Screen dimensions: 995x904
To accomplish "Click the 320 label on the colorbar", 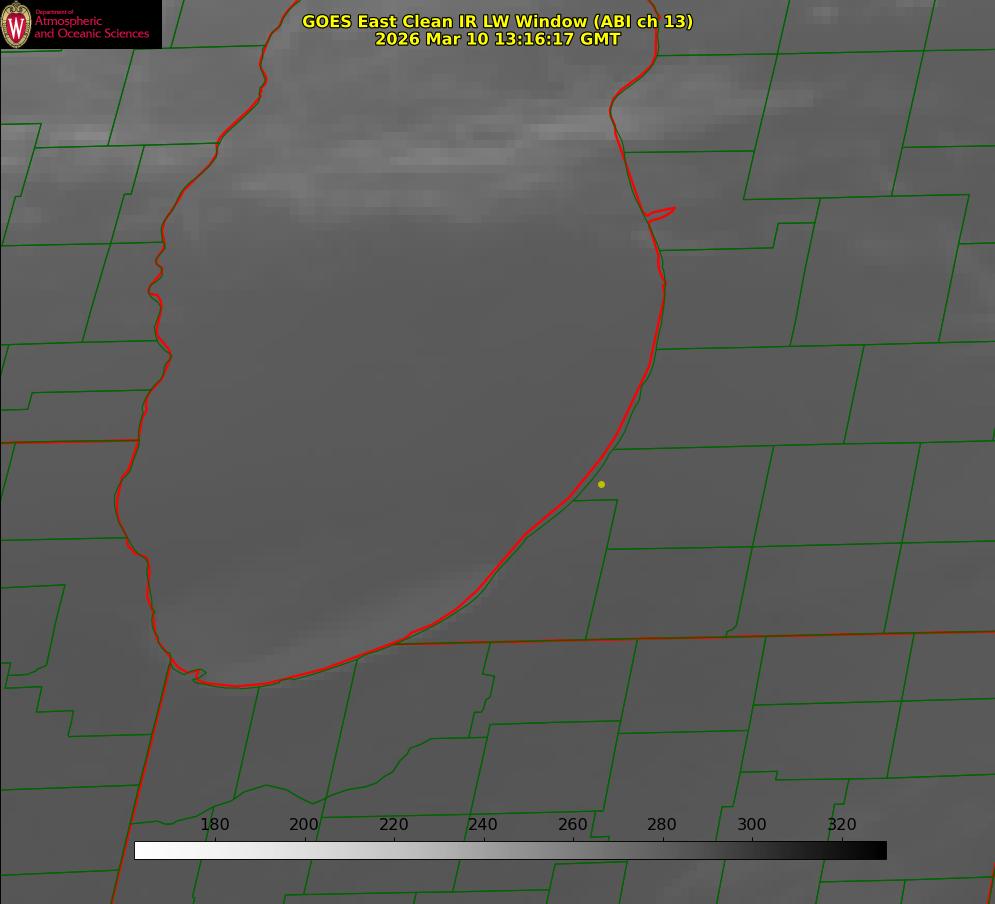I will click(841, 824).
